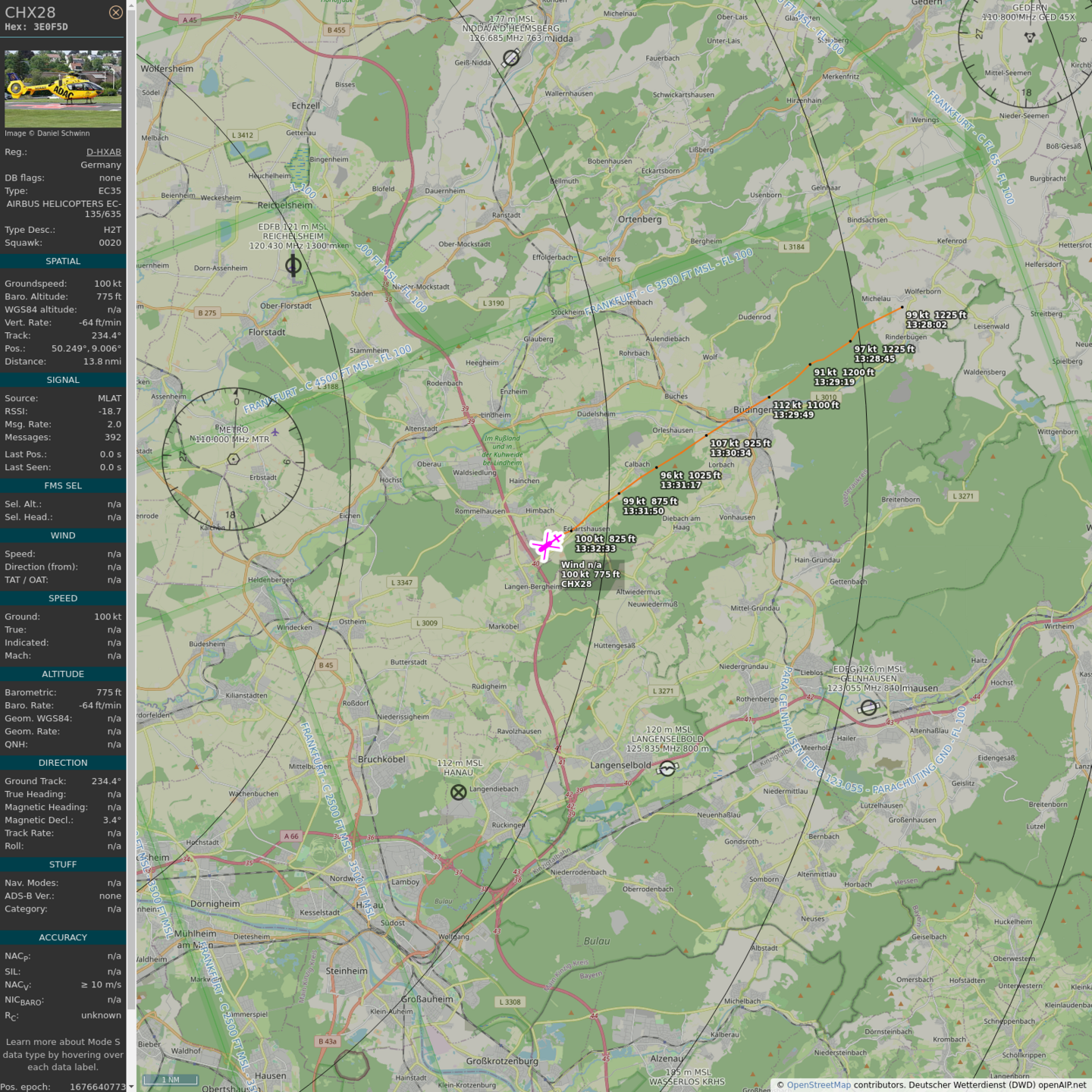1092x1092 pixels.
Task: Click the scrollbar up arrow in sidebar
Action: 131,5
